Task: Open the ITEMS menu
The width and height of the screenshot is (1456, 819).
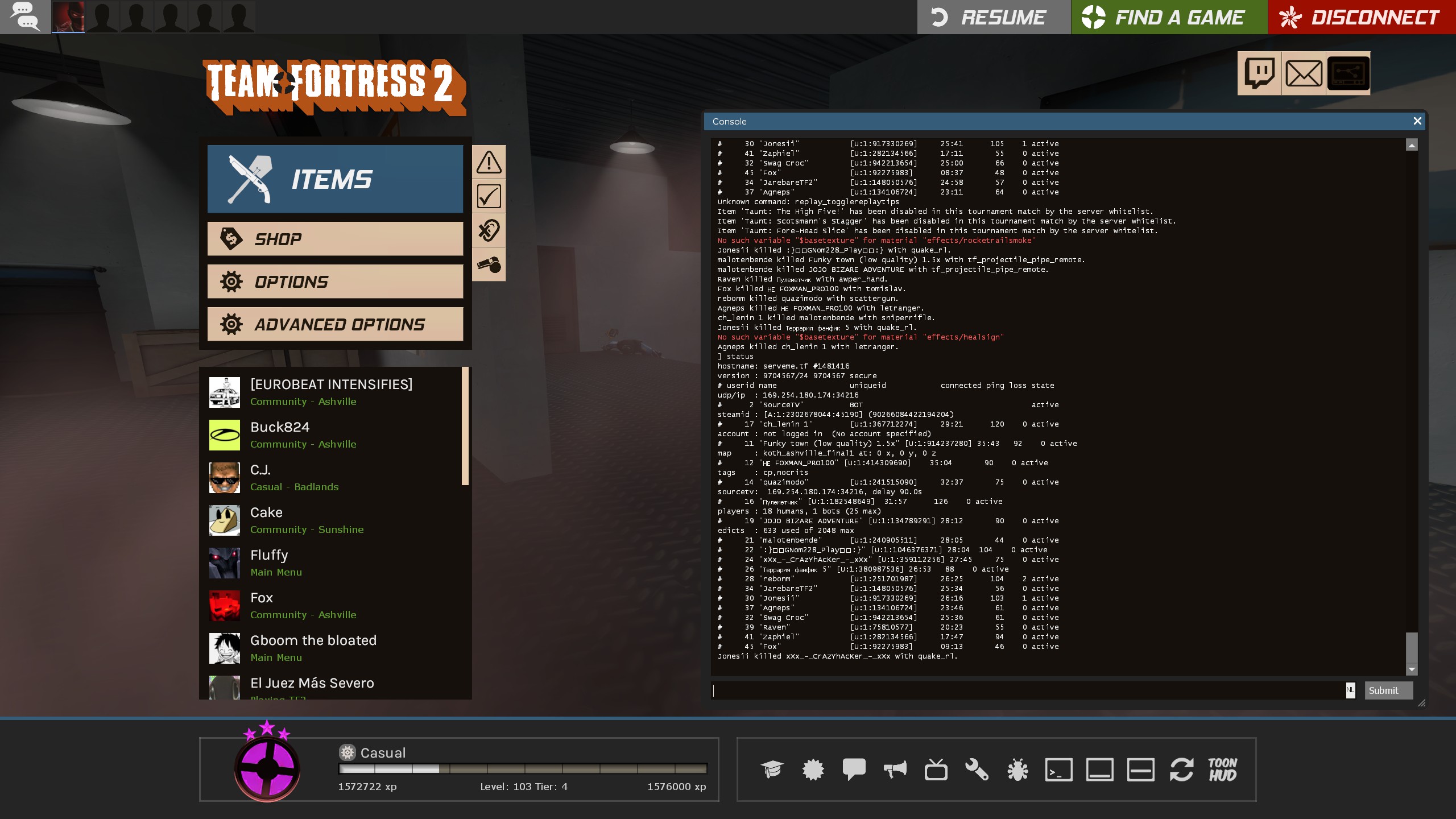Action: click(x=335, y=179)
